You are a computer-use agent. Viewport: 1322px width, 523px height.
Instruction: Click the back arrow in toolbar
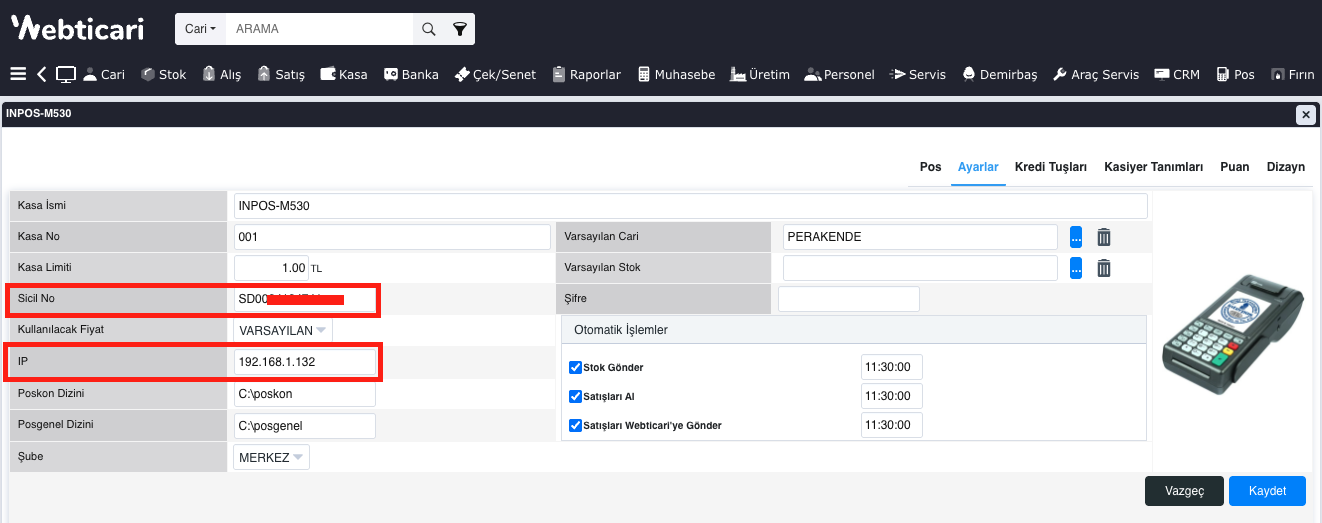(x=41, y=74)
